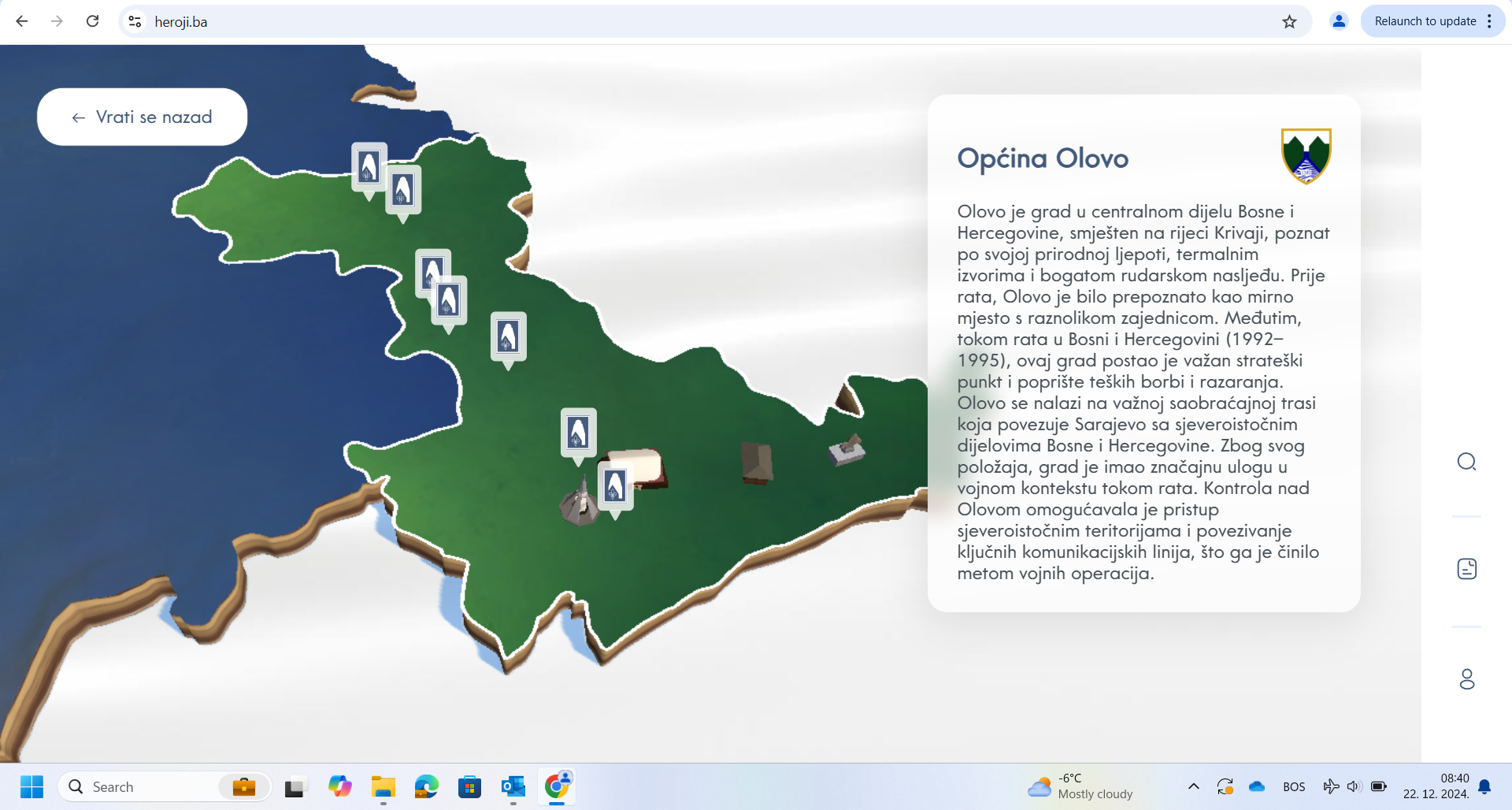
Task: Open the sticker note icon in sidebar
Action: pyautogui.click(x=1466, y=569)
